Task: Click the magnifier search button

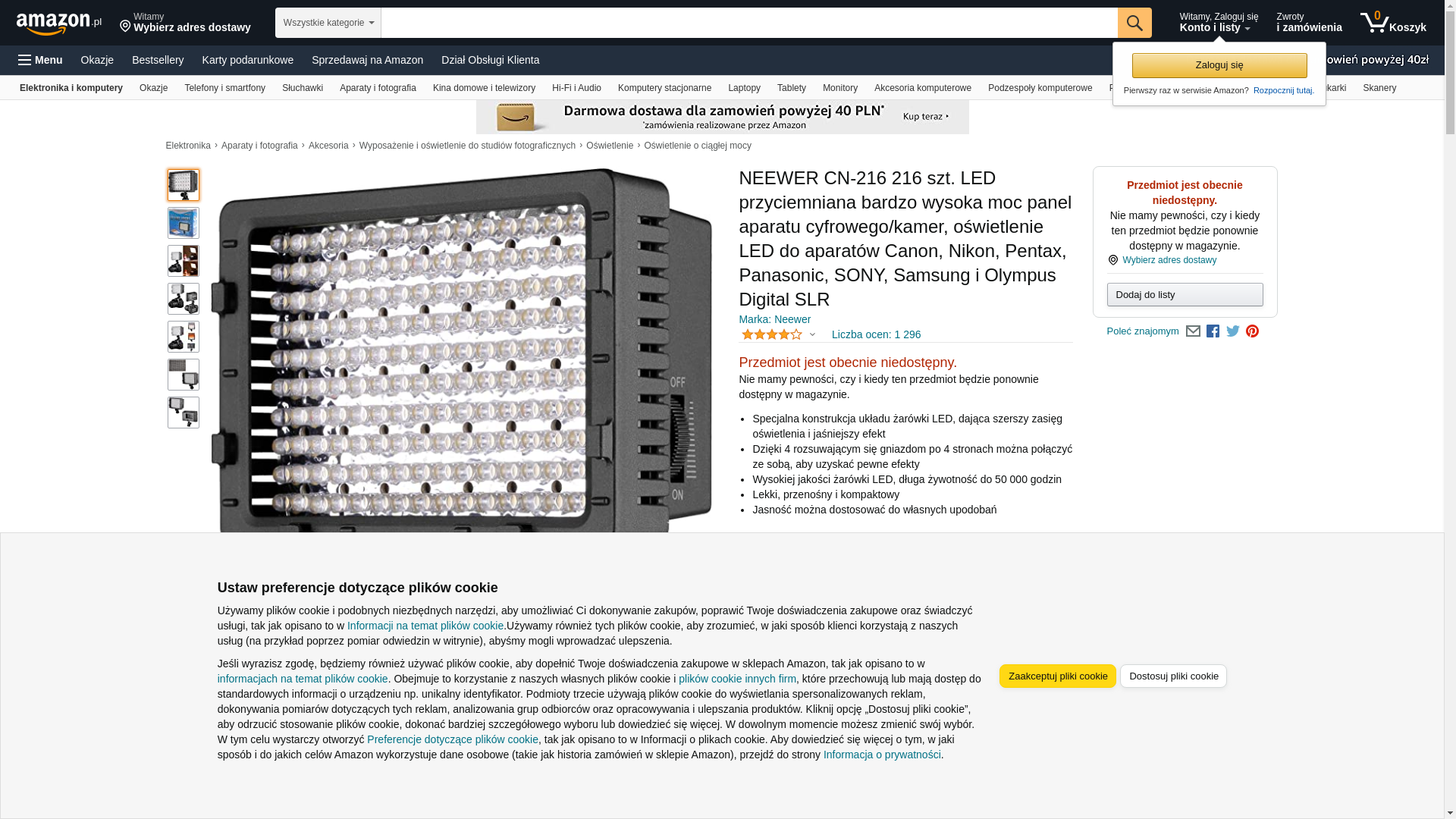Action: [x=1134, y=23]
